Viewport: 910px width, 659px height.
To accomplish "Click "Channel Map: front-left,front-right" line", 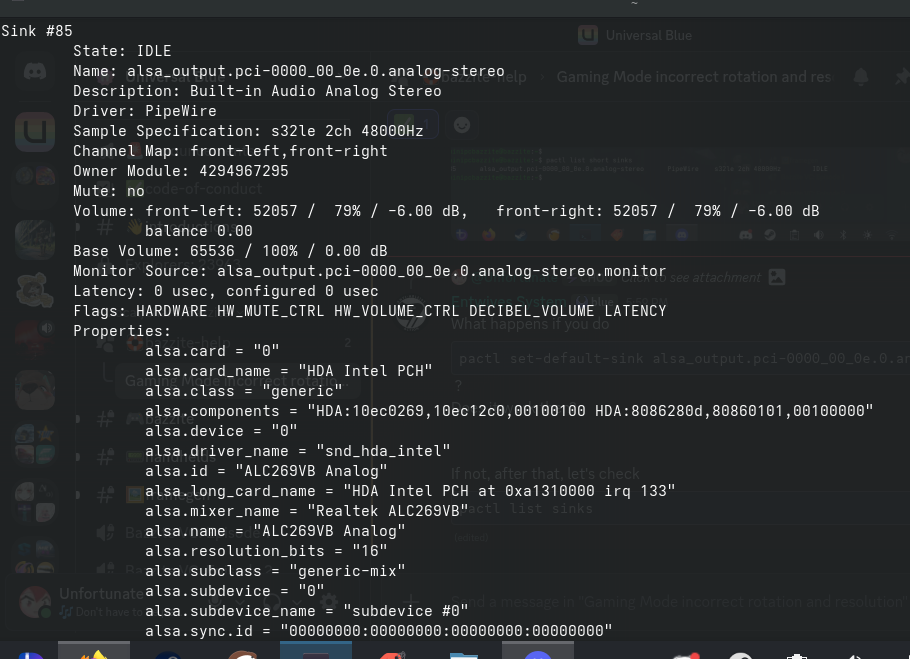I will point(230,151).
